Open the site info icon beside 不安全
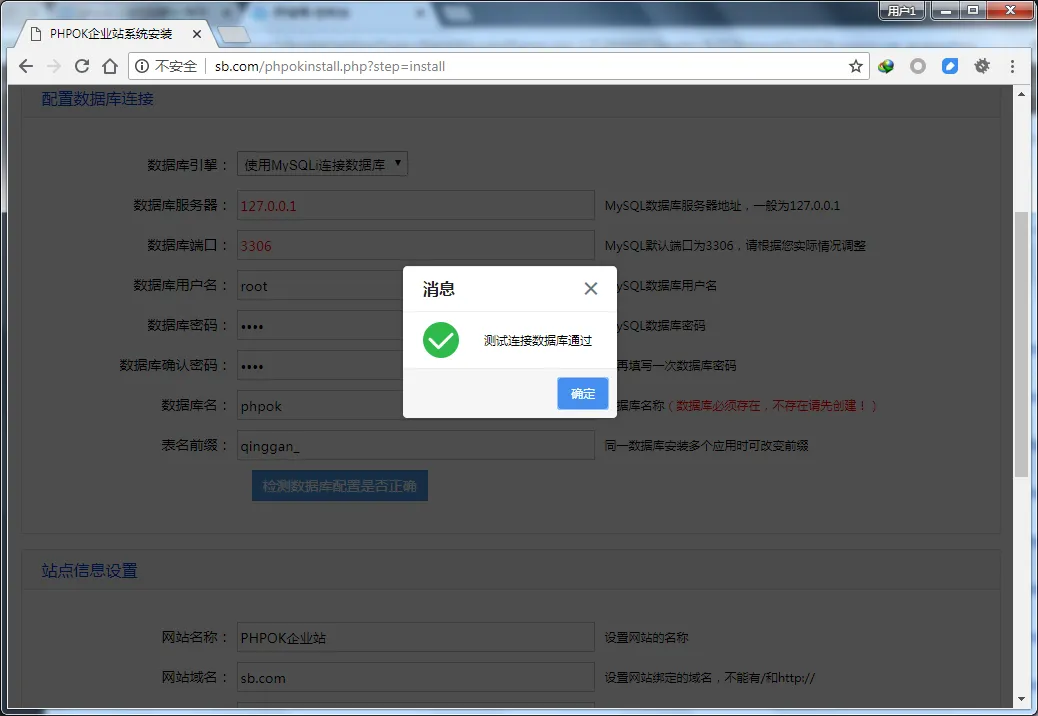Screen dimensions: 1038x716 (142, 66)
